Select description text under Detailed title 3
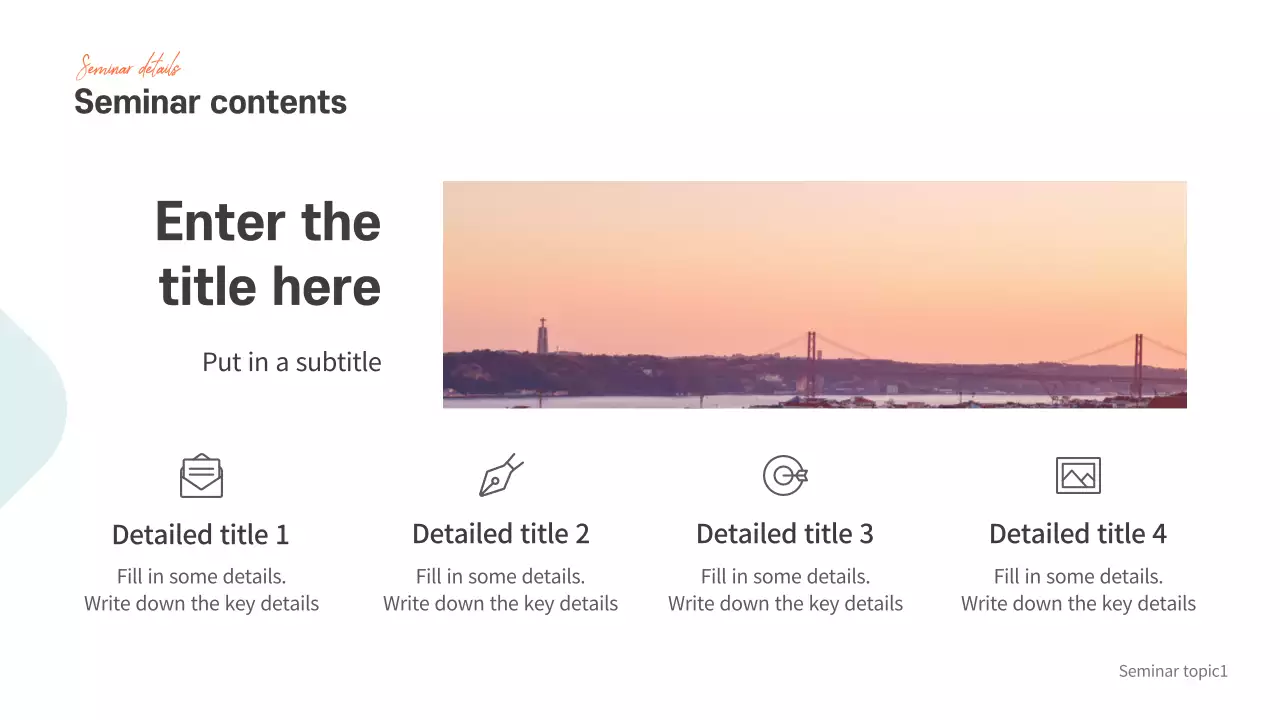 click(x=785, y=590)
